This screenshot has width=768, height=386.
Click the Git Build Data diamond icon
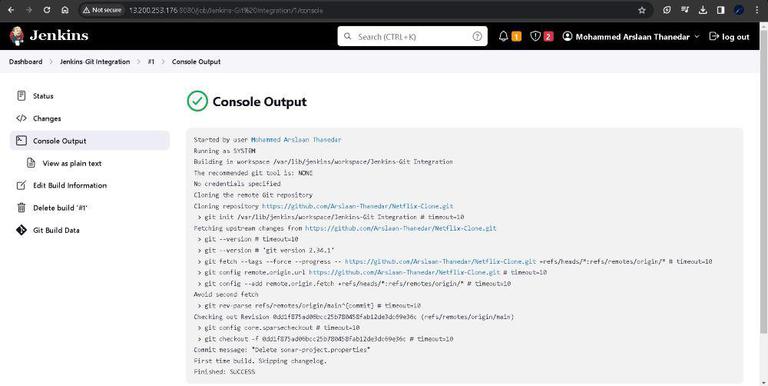(x=21, y=230)
